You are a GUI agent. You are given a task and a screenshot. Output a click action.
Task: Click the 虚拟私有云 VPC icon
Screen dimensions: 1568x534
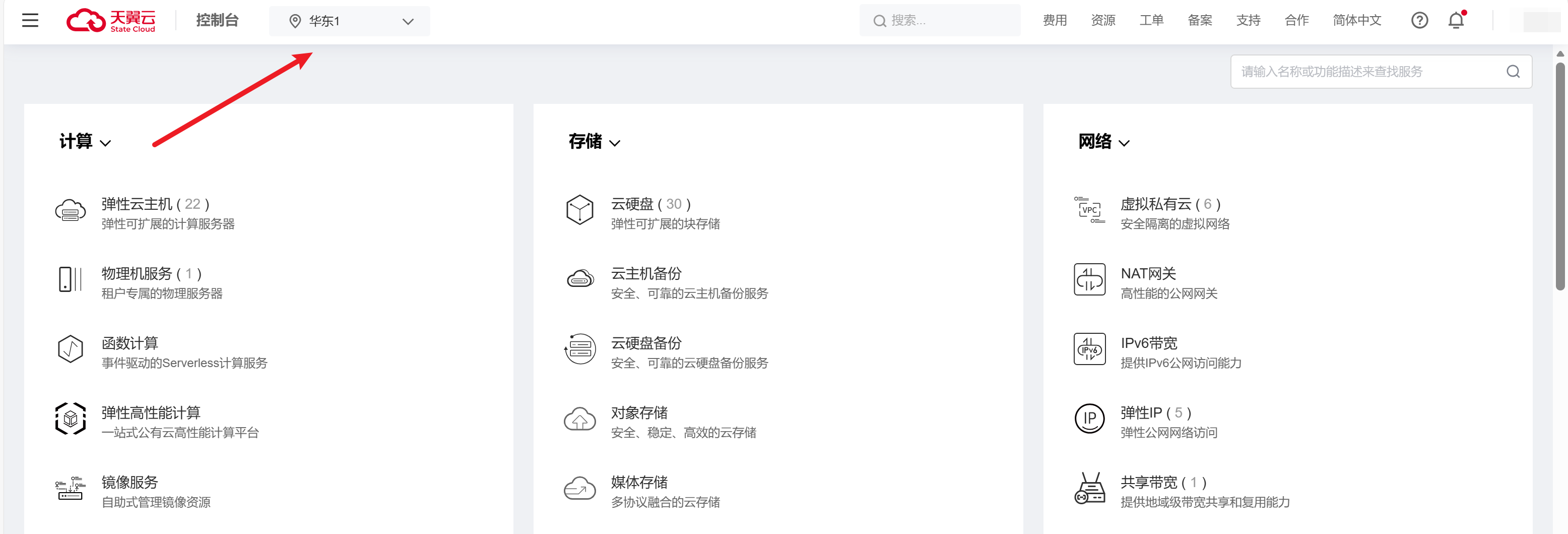(1089, 210)
